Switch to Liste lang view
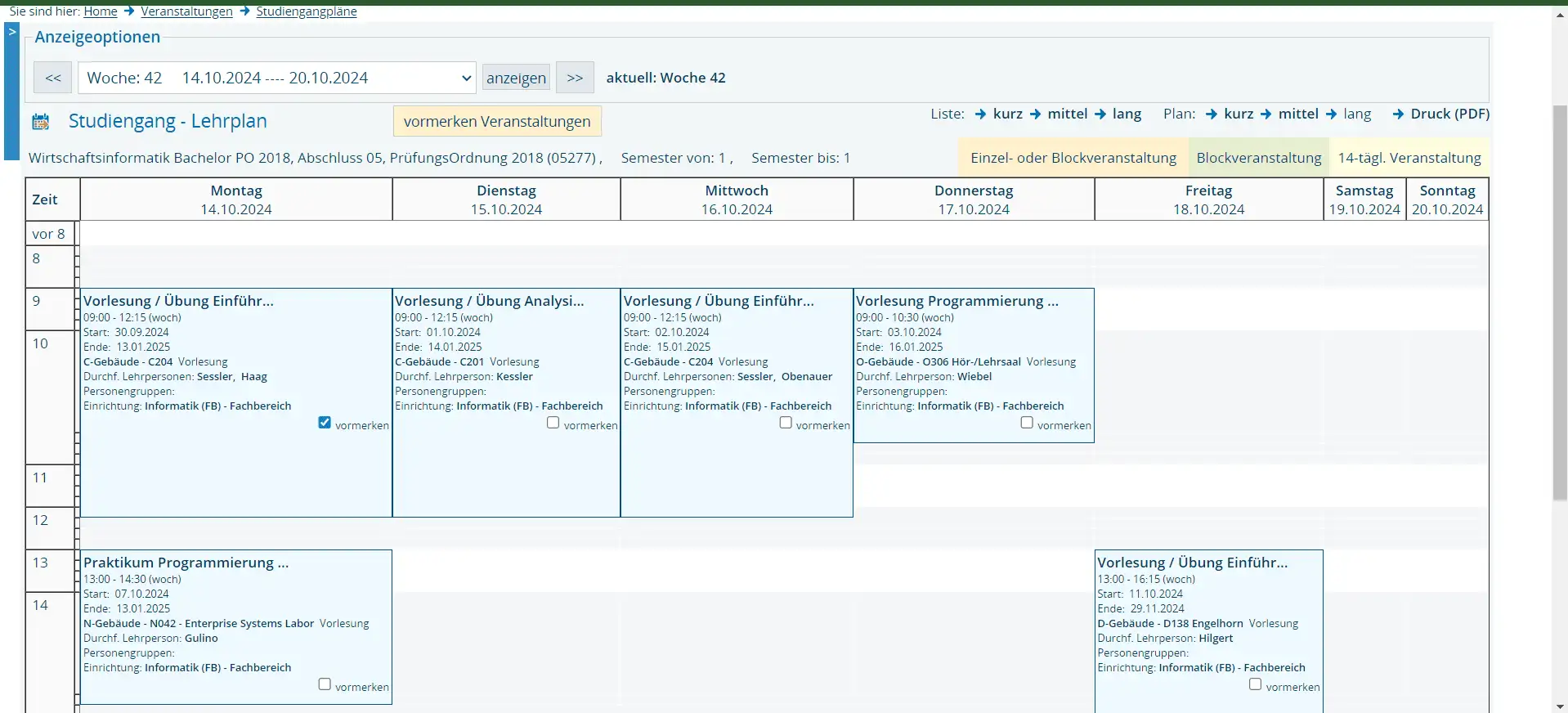Image resolution: width=1568 pixels, height=713 pixels. (x=1126, y=114)
